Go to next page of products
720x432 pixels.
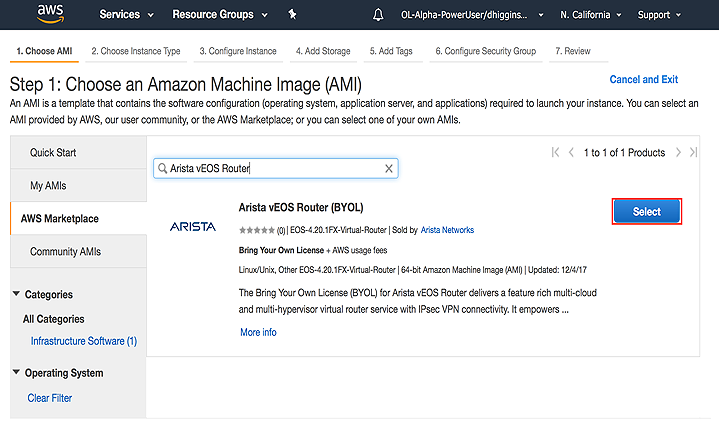[x=678, y=152]
